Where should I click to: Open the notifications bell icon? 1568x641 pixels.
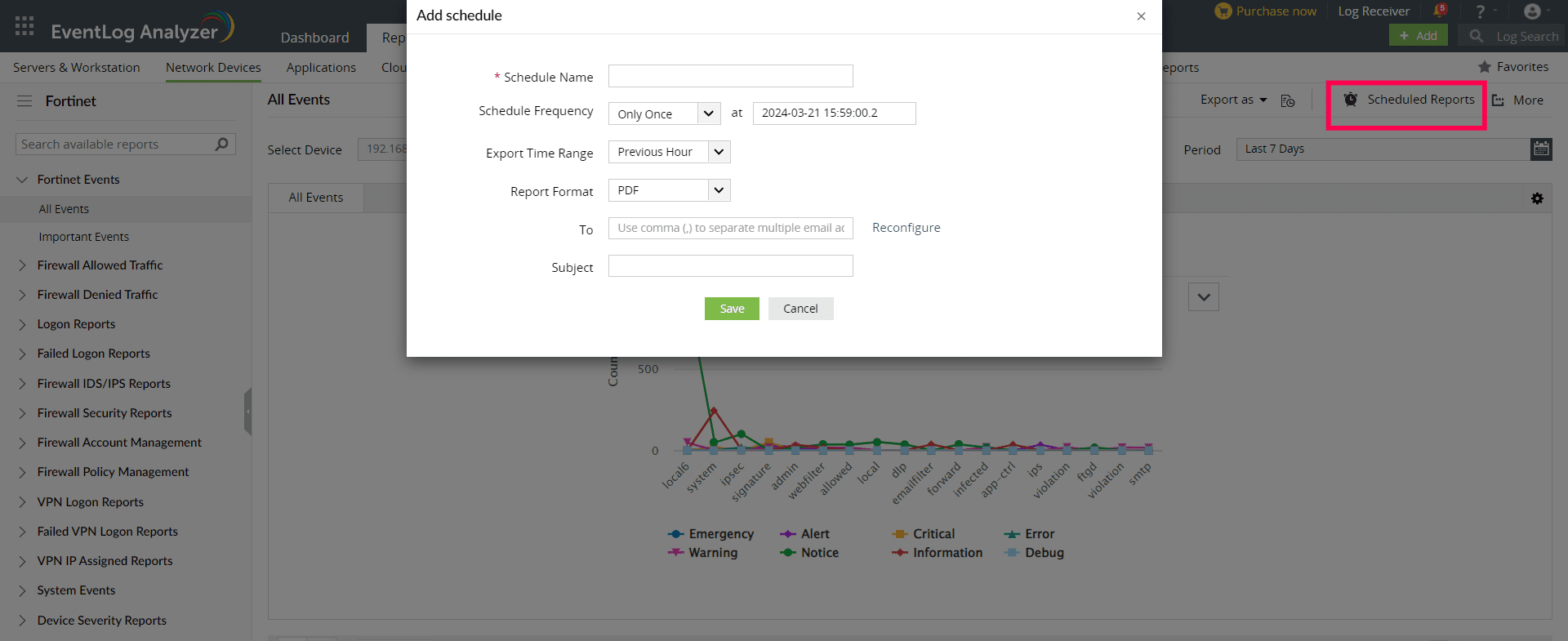pyautogui.click(x=1440, y=11)
